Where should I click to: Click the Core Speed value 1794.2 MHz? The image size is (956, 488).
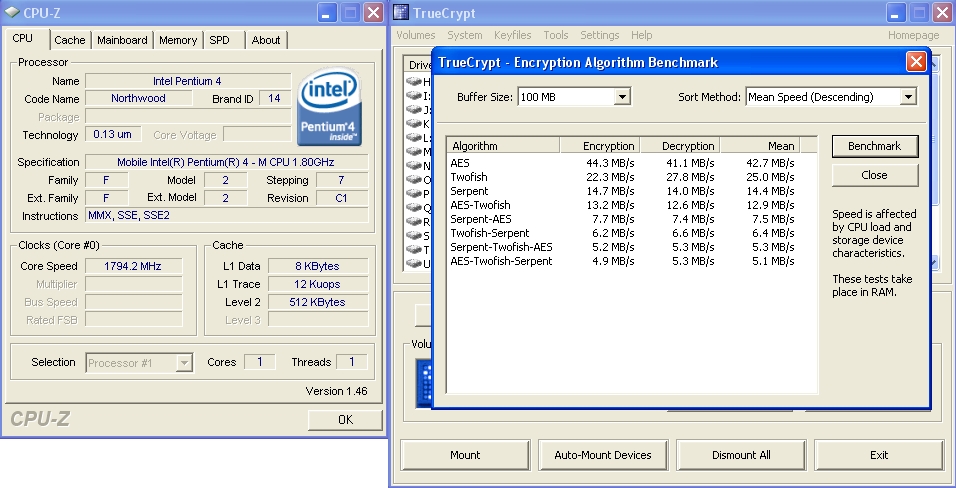coord(134,266)
